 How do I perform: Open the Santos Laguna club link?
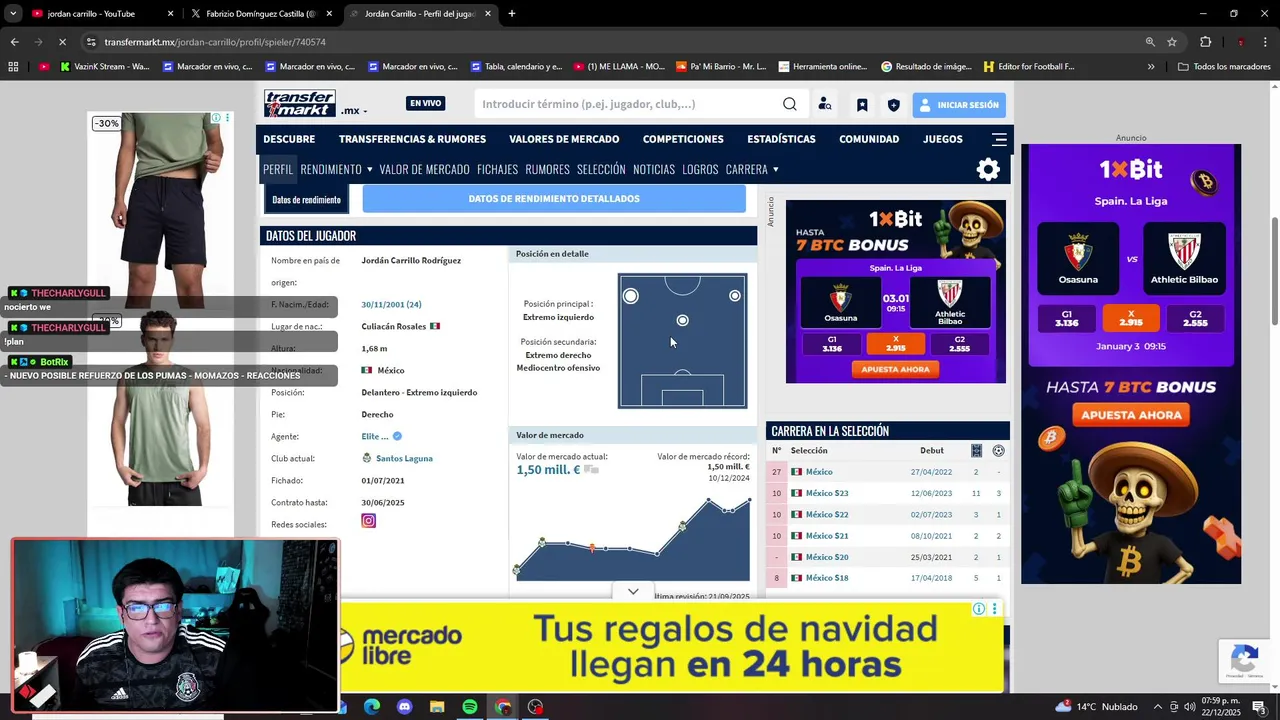coord(404,458)
